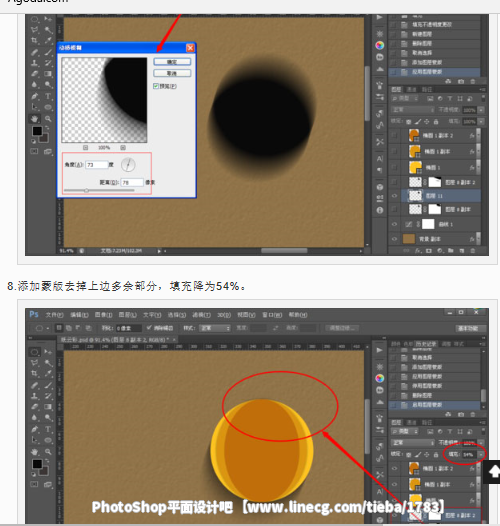500x526 pixels.
Task: Select the Eyedropper tool in motion blur screenshot
Action: tap(48, 41)
